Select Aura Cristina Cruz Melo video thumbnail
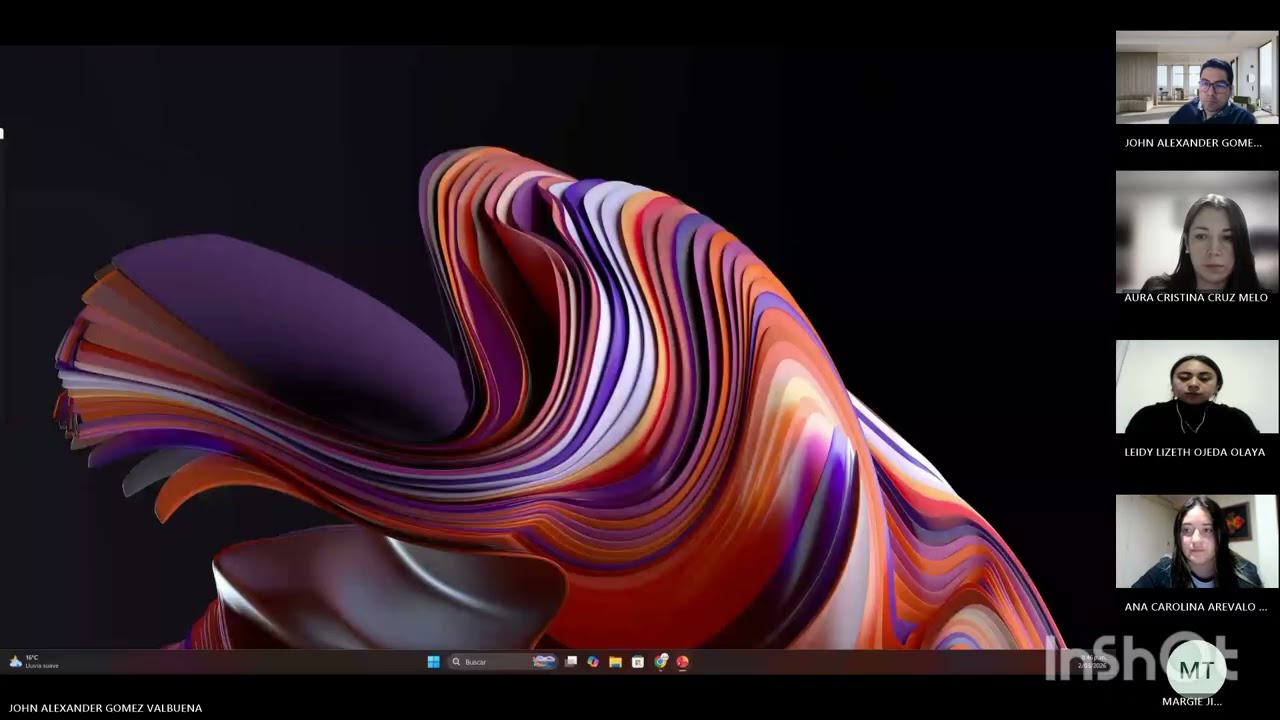This screenshot has height=720, width=1280. pos(1197,231)
